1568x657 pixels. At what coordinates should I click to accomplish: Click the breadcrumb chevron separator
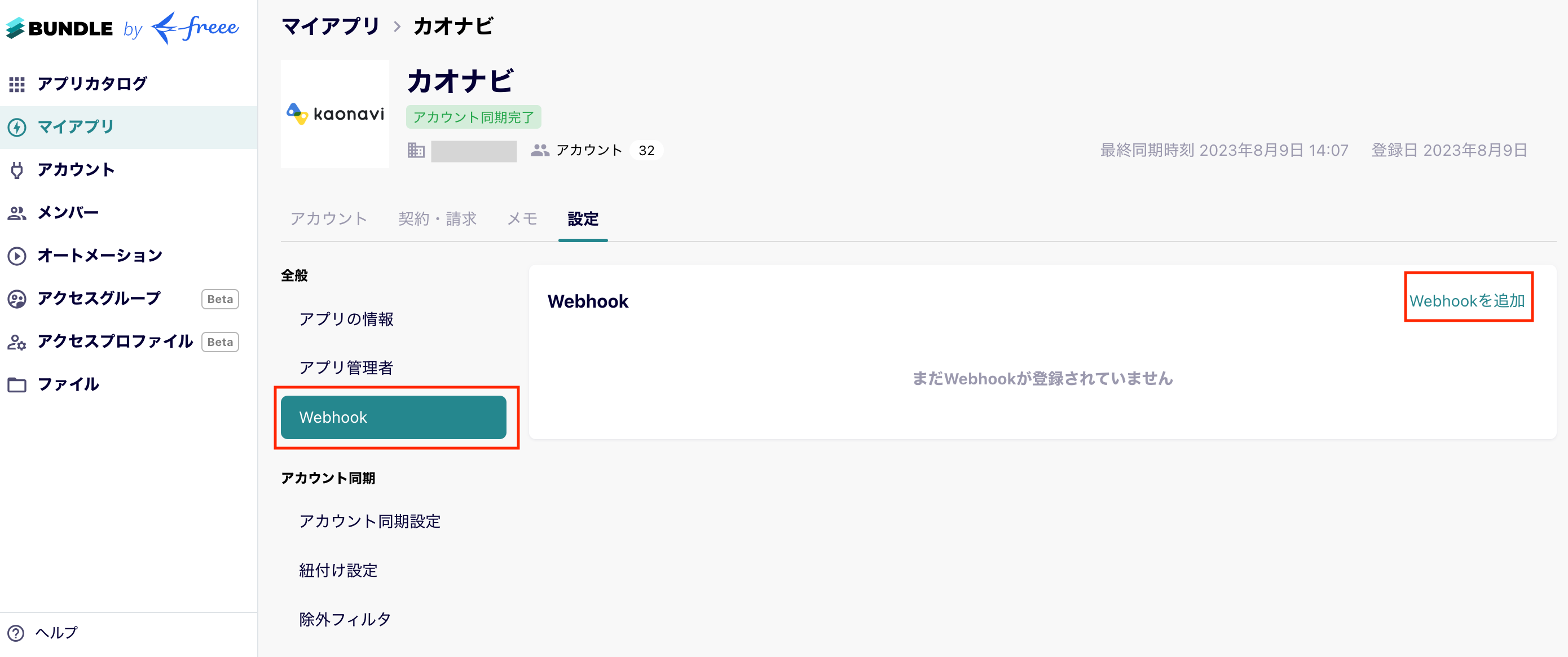coord(397,27)
